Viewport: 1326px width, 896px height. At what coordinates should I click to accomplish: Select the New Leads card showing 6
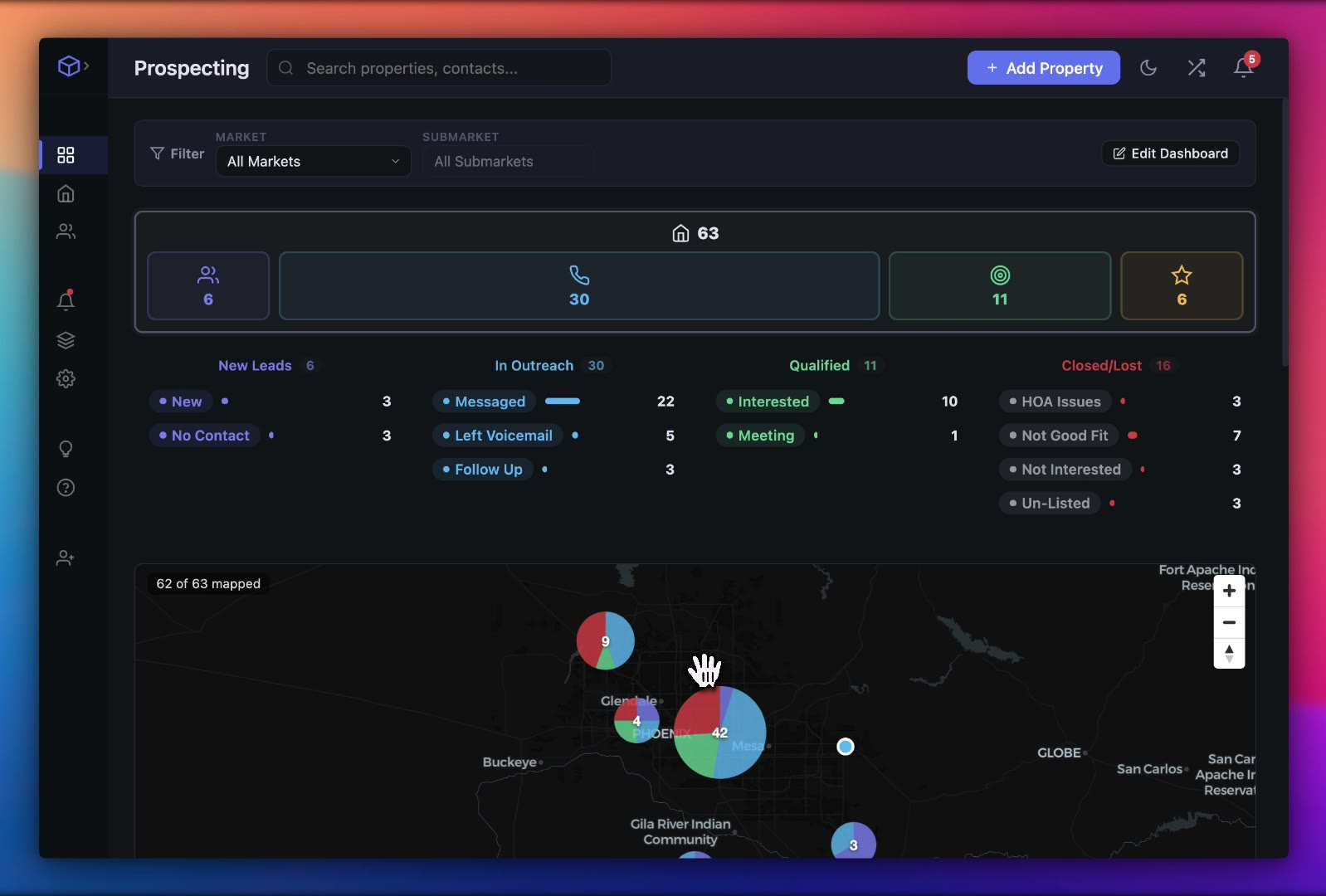208,285
